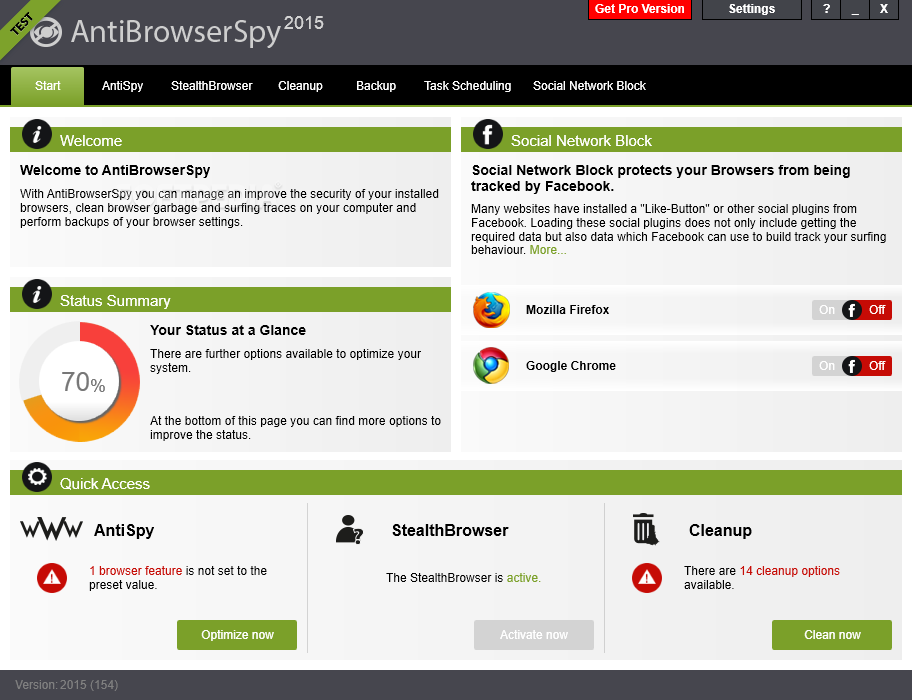This screenshot has height=700, width=912.
Task: Click the Cleanup trash can icon
Action: coord(646,529)
